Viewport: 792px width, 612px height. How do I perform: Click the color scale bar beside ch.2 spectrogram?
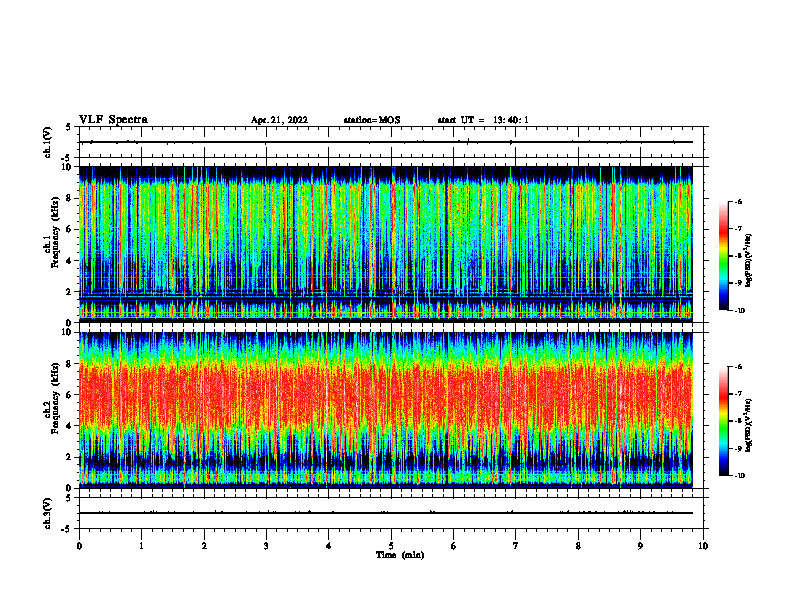724,421
